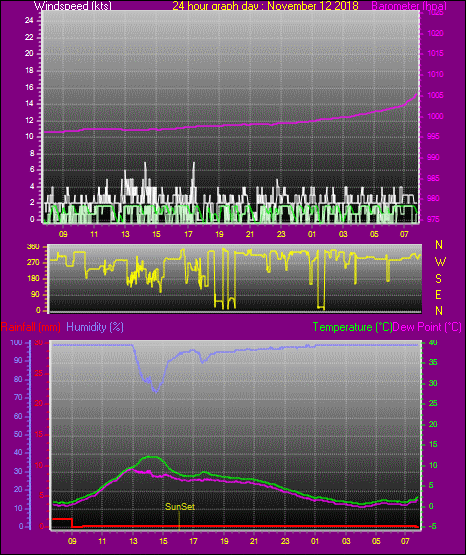The image size is (466, 555).
Task: Click the 13 hour tick on temperature graph
Action: coord(133,541)
